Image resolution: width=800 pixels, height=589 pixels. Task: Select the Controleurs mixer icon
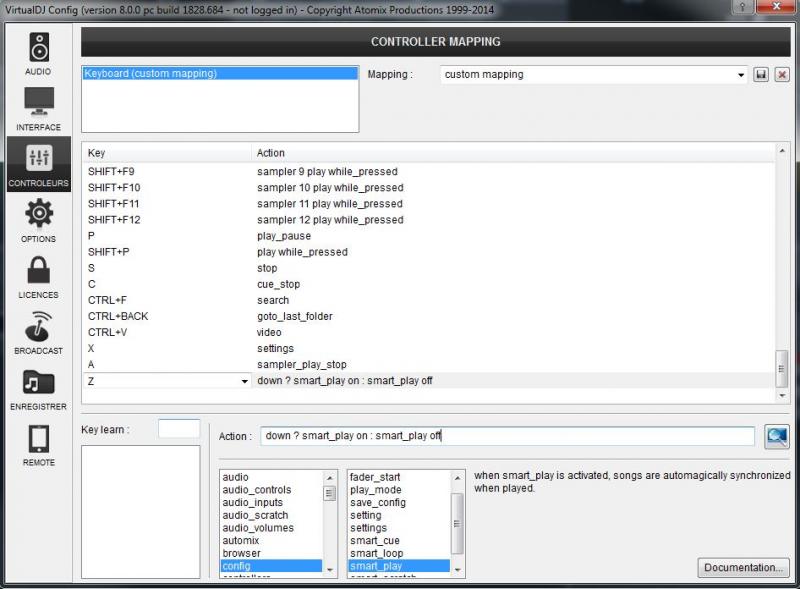click(38, 164)
